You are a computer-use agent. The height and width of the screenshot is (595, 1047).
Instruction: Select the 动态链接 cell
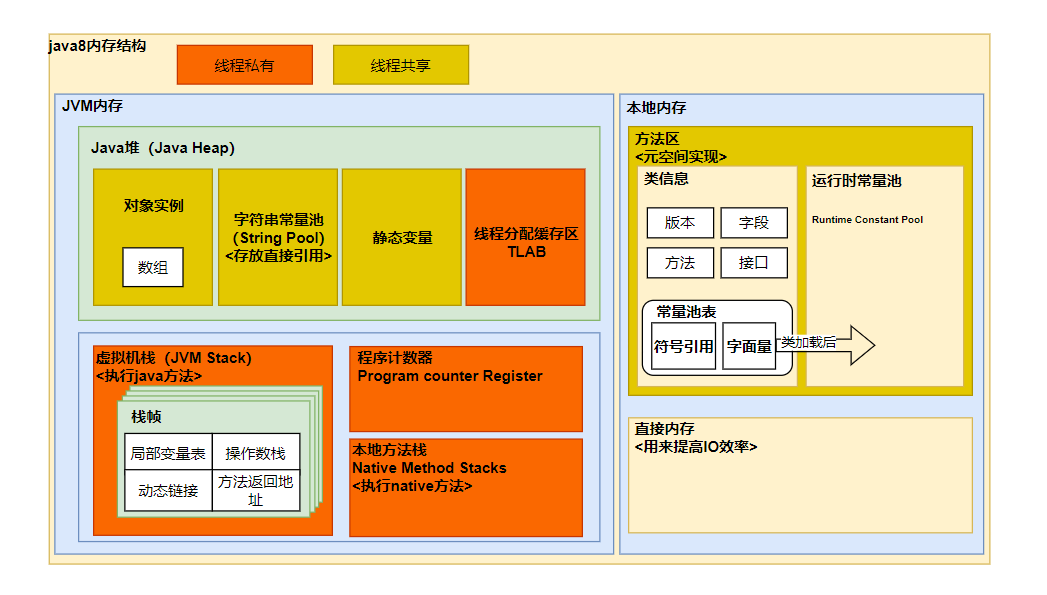[x=168, y=491]
